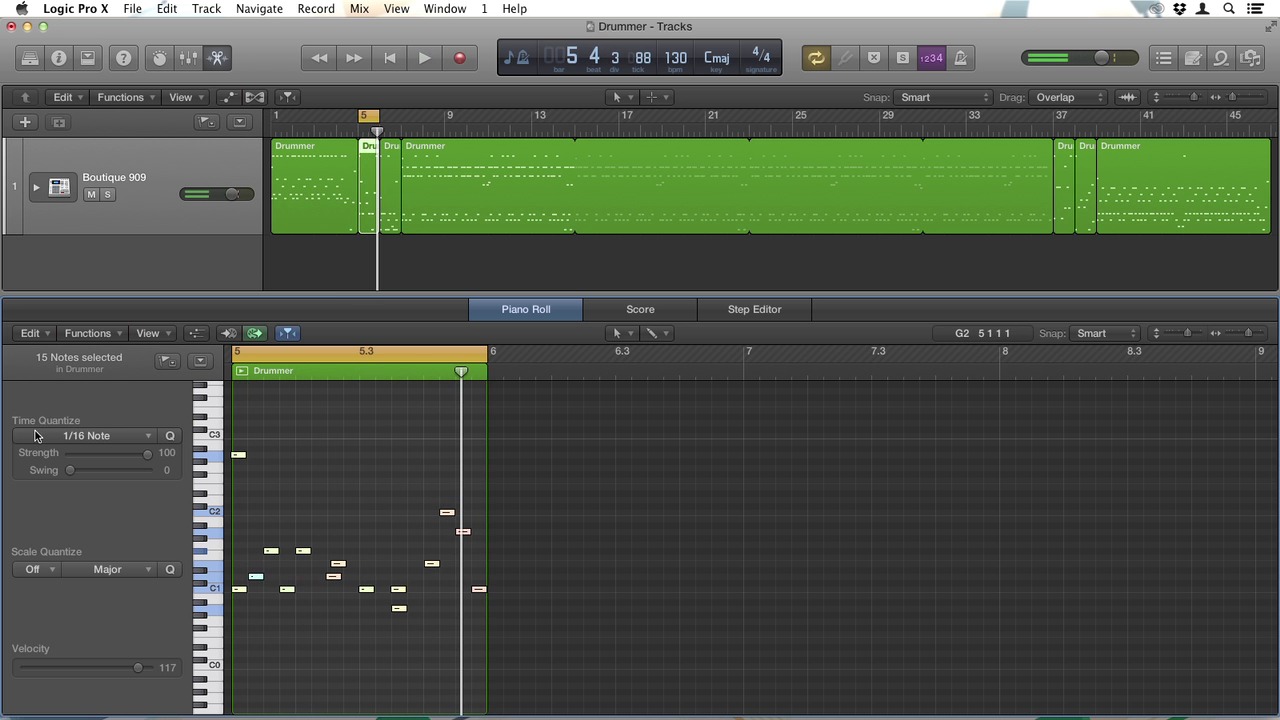The height and width of the screenshot is (720, 1280).
Task: Open the Library panel icon
Action: (30, 58)
